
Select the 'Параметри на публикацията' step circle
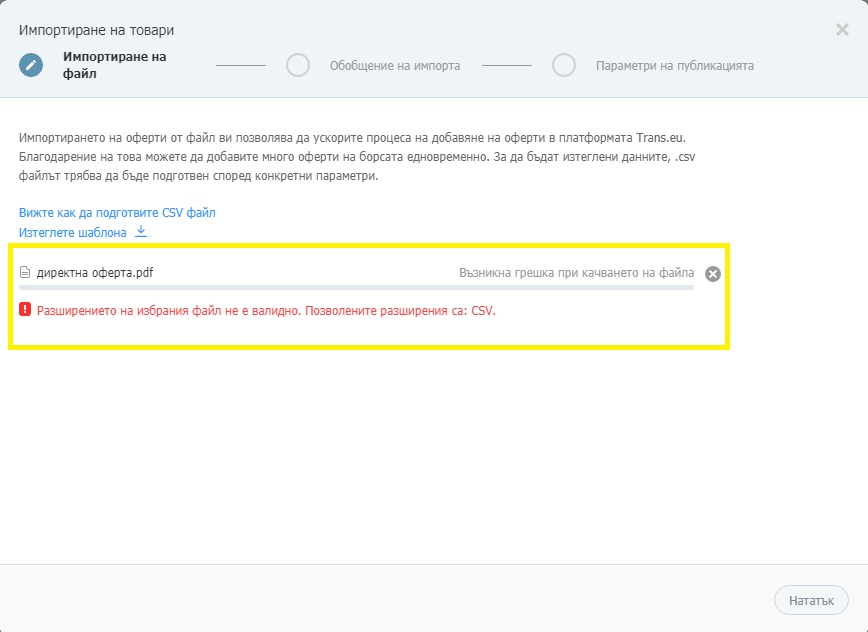click(564, 65)
